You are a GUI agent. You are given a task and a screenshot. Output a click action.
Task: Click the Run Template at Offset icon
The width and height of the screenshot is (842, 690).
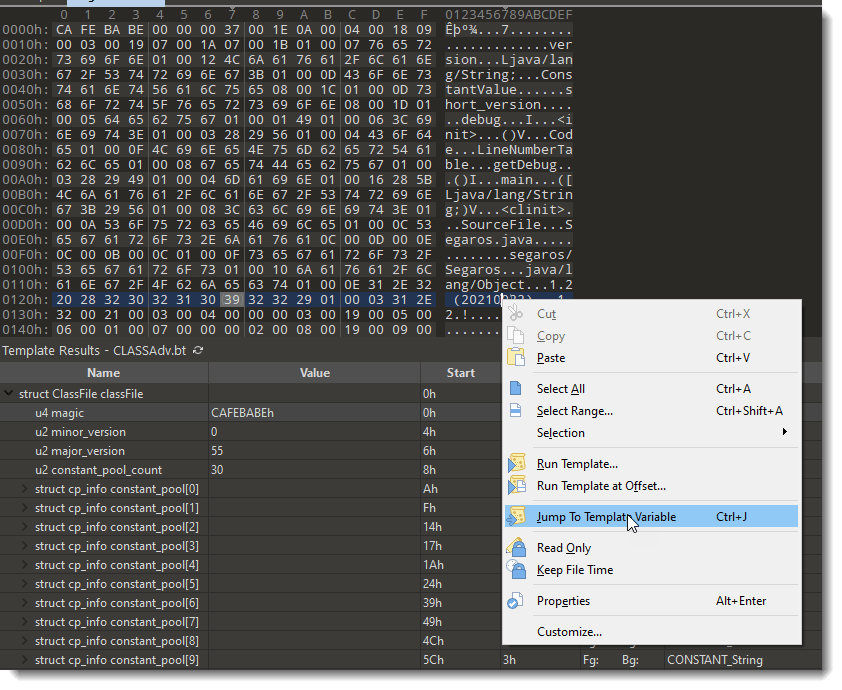click(517, 485)
